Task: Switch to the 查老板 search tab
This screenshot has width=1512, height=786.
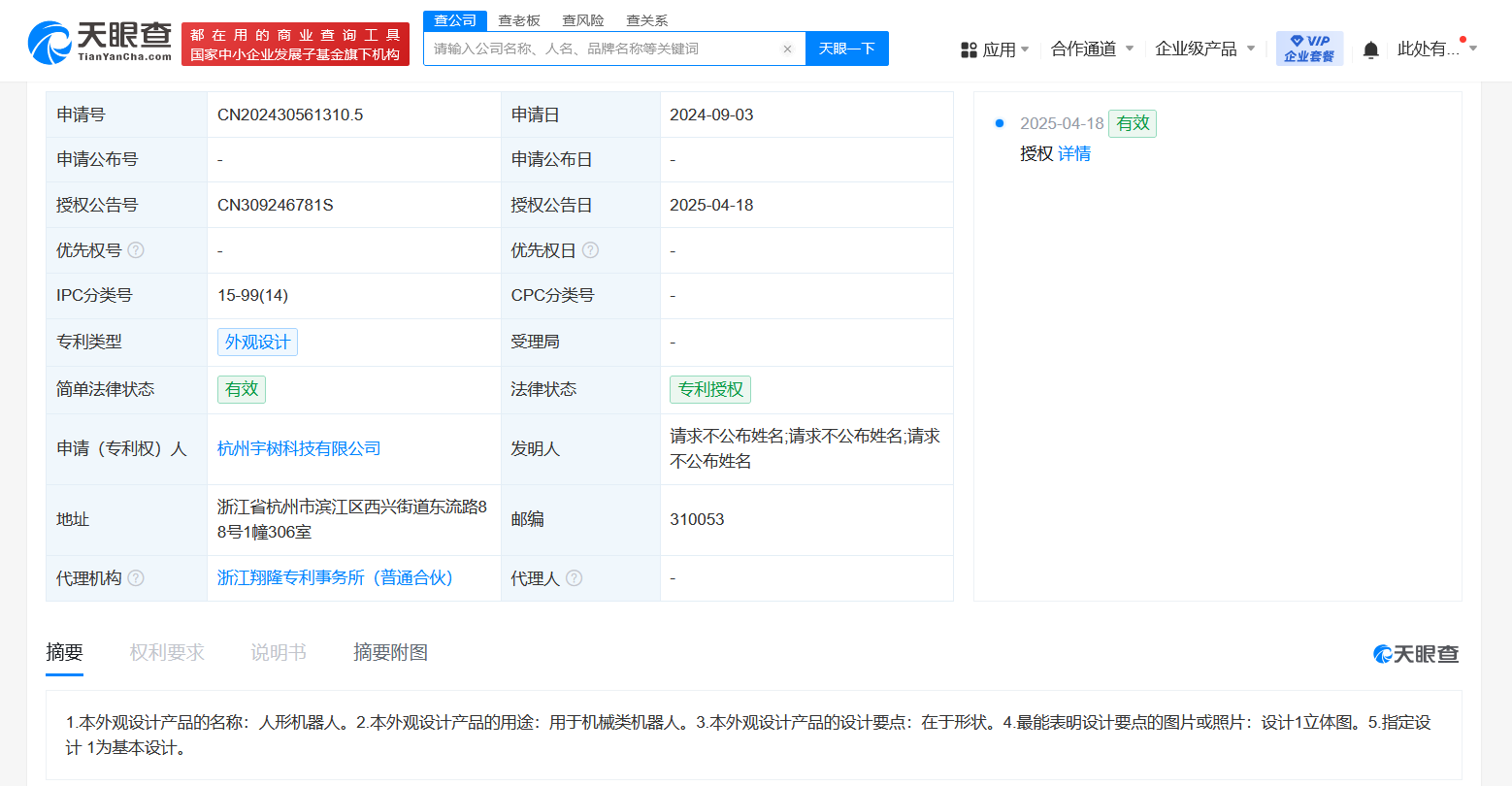Action: click(x=519, y=20)
